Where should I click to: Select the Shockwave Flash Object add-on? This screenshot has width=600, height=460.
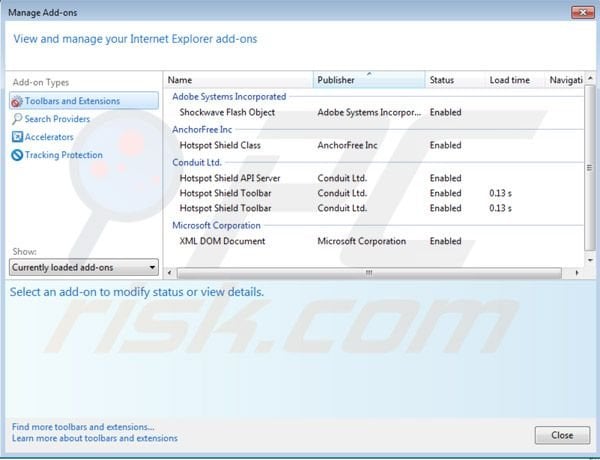click(x=227, y=112)
